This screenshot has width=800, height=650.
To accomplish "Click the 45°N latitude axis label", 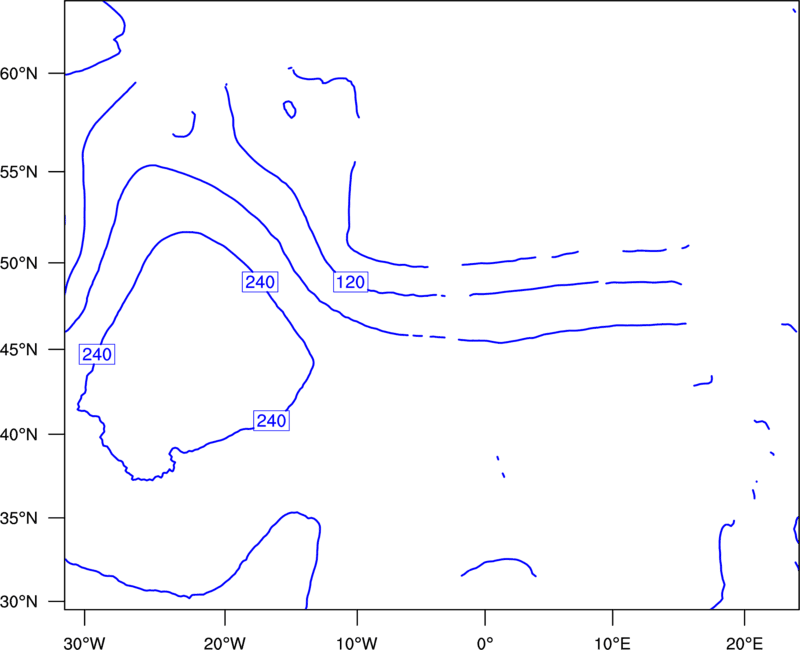I will (x=19, y=349).
